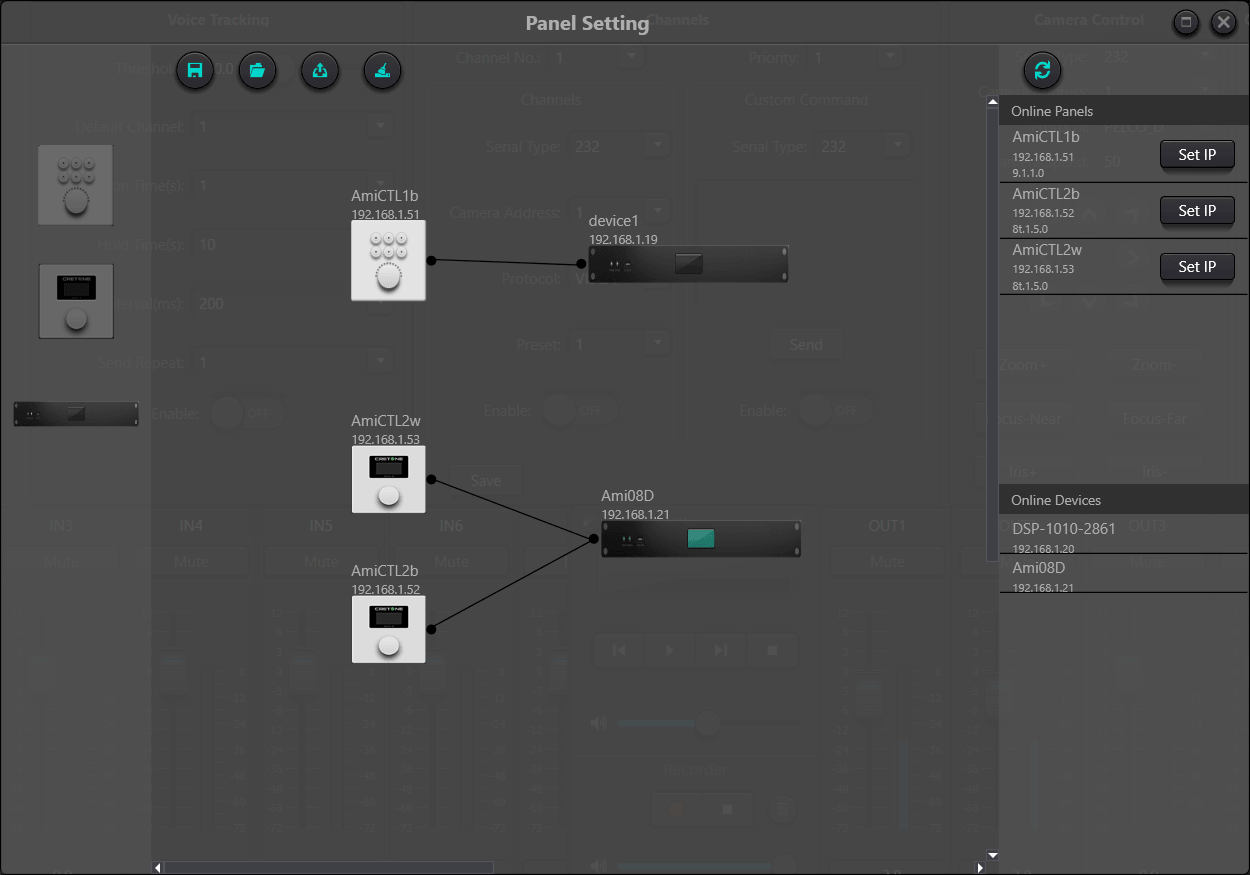Click the upload/export tray icon
Image resolution: width=1250 pixels, height=875 pixels.
(x=320, y=71)
